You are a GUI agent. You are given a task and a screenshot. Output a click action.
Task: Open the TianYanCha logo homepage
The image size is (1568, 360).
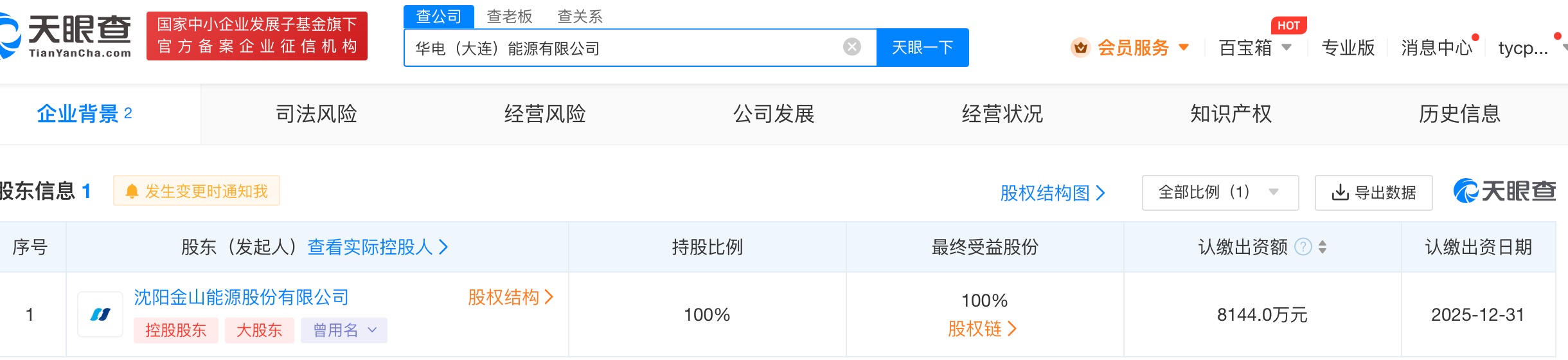pyautogui.click(x=64, y=36)
